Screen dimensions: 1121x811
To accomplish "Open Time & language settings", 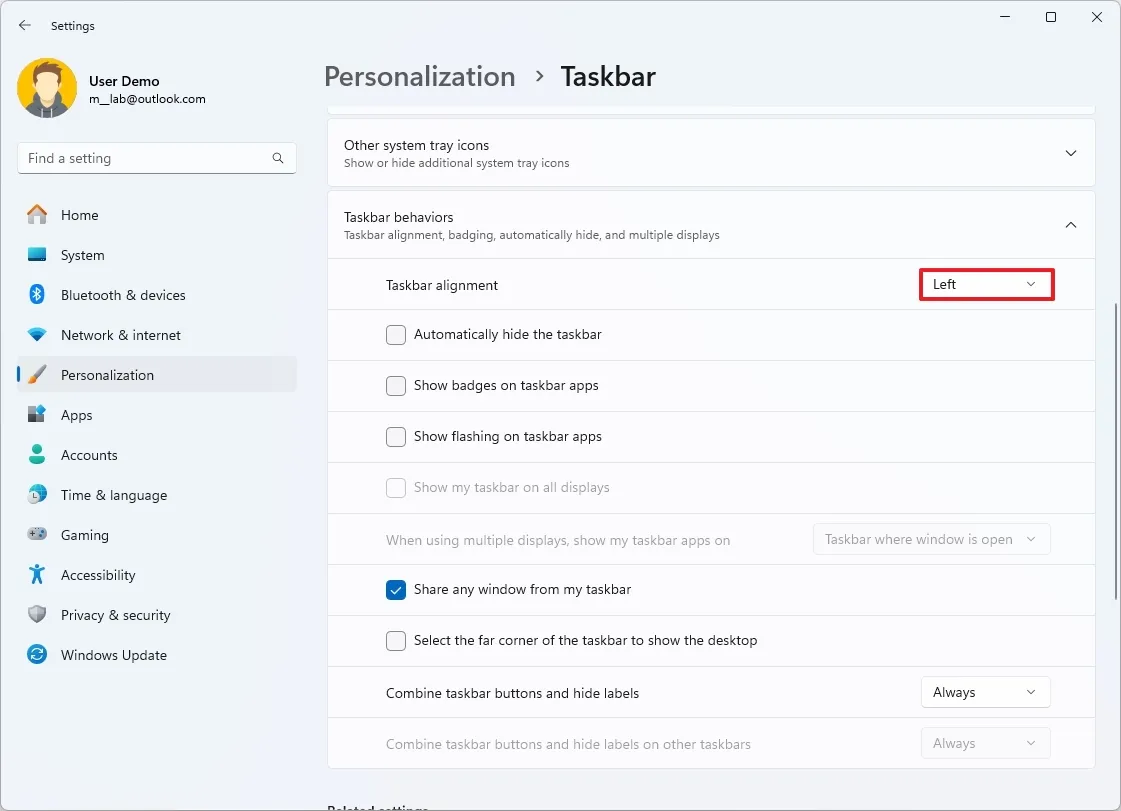I will point(113,495).
